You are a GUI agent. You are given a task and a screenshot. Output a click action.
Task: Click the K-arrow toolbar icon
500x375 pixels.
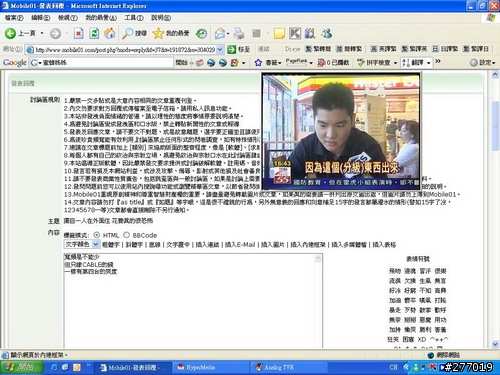295,33
